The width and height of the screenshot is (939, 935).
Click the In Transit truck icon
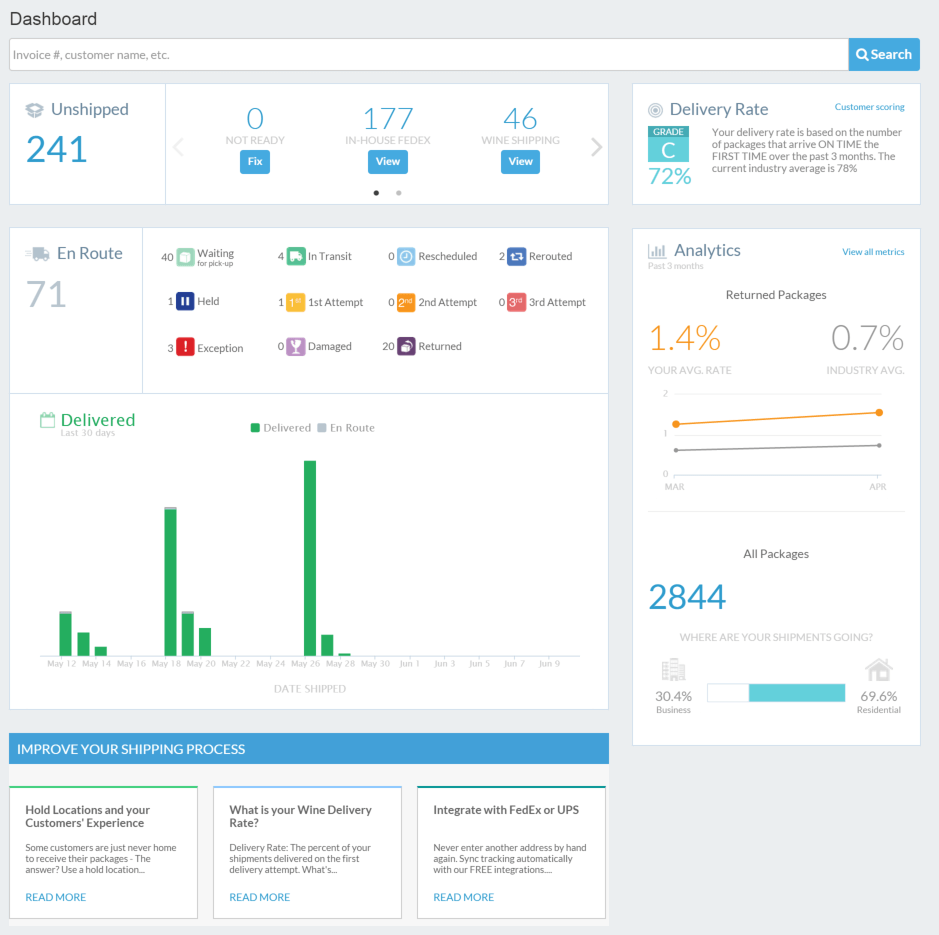click(x=296, y=257)
